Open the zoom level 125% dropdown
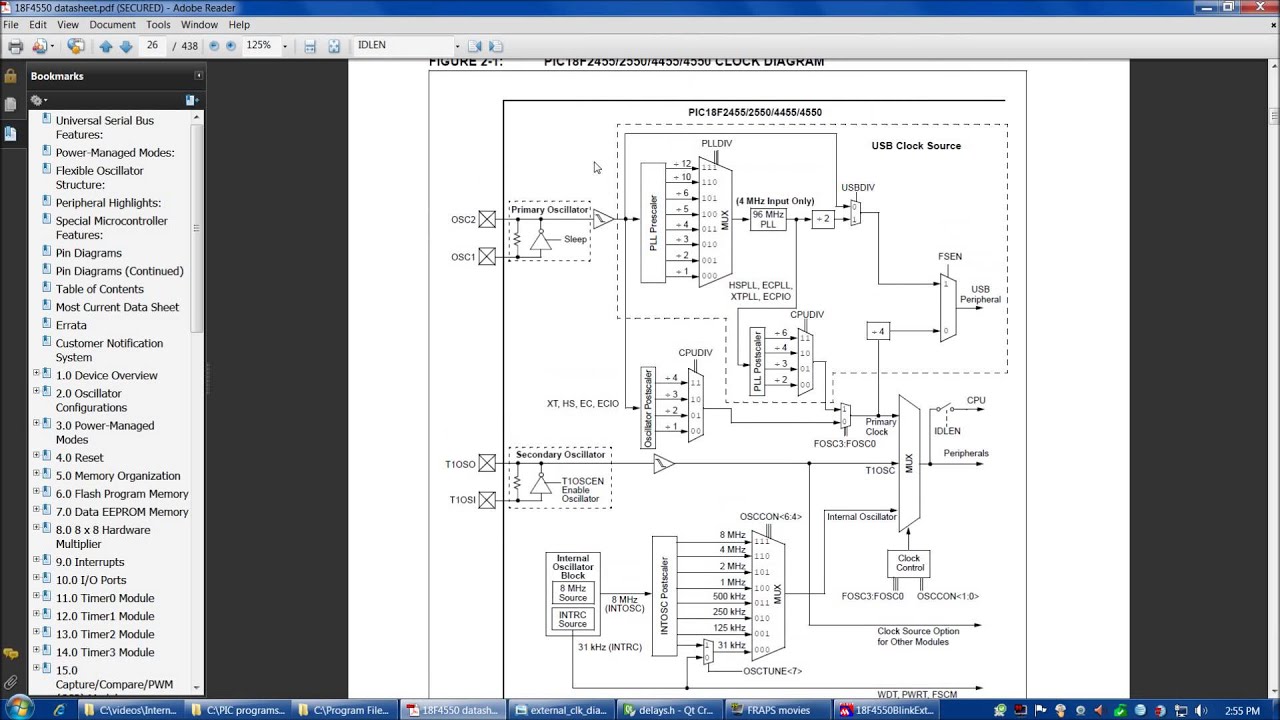 pyautogui.click(x=285, y=46)
